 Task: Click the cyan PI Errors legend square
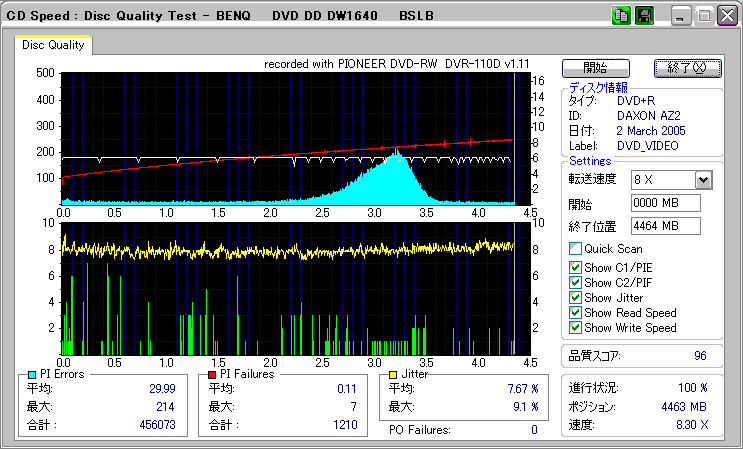31,374
